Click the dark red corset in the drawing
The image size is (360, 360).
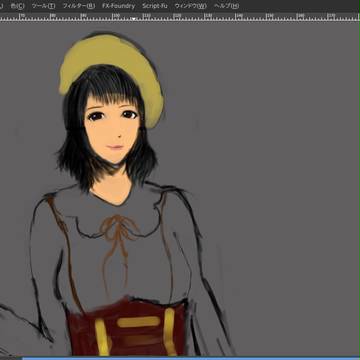click(126, 327)
